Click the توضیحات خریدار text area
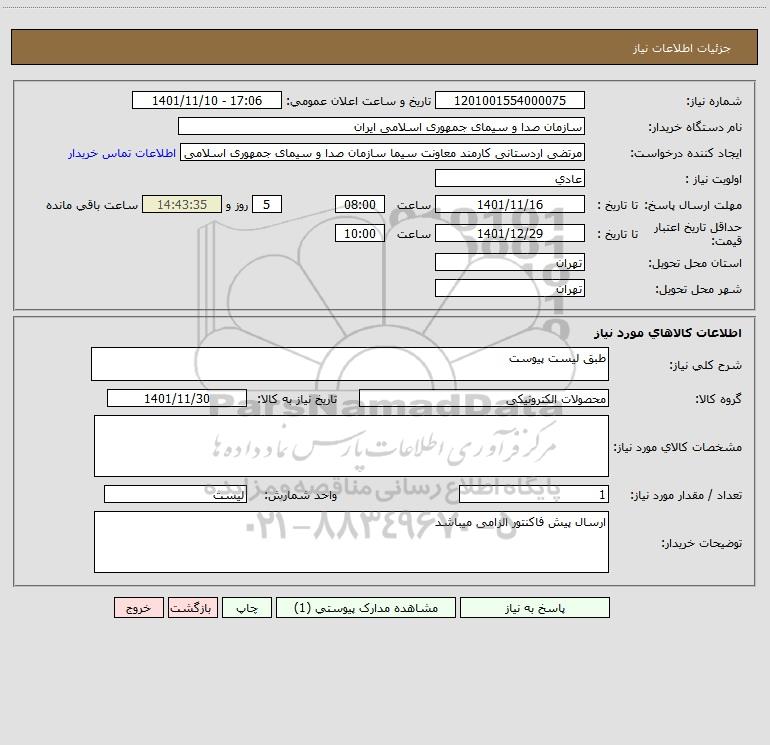This screenshot has width=770, height=745. 351,542
